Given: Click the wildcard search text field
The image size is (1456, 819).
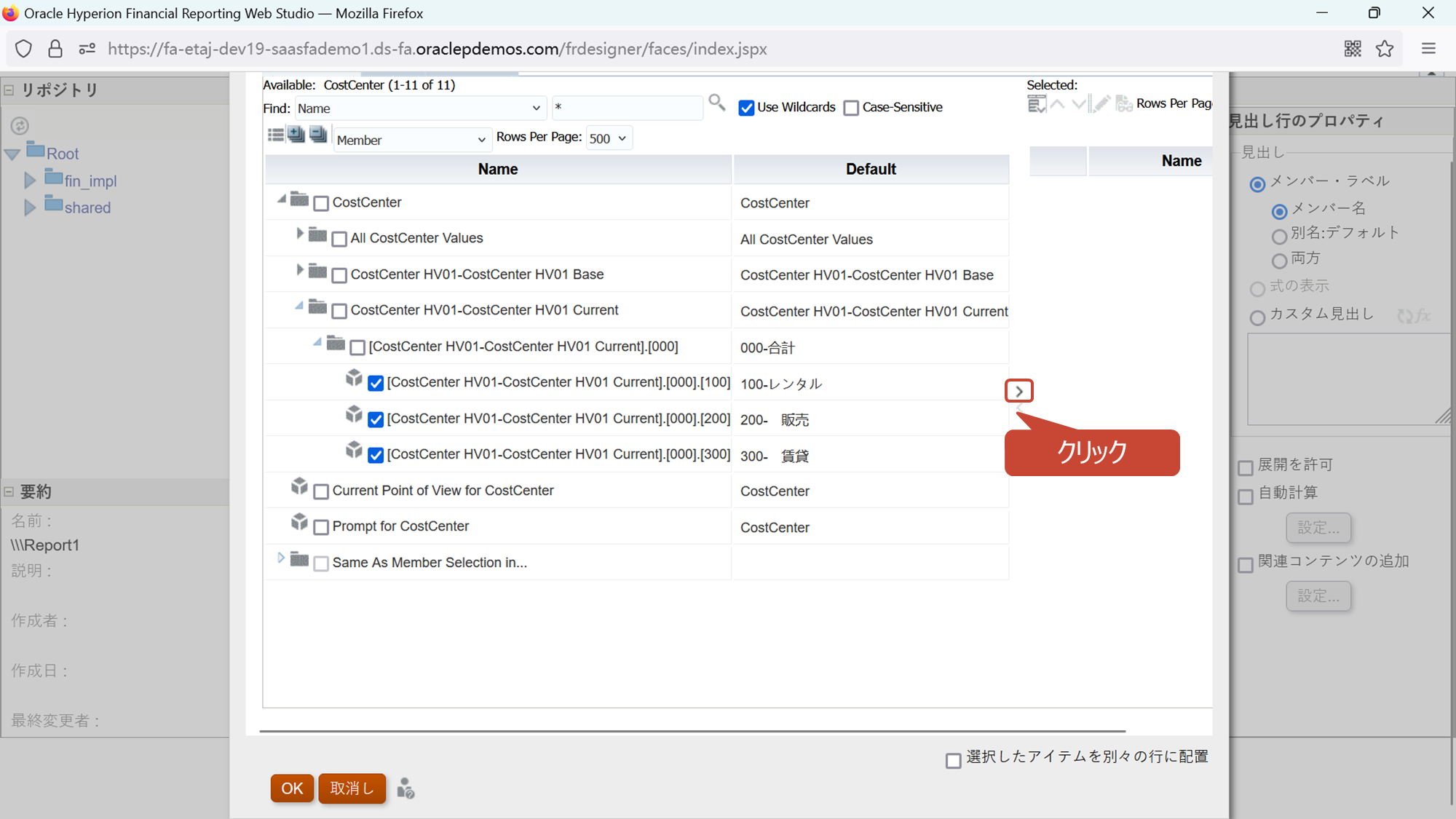Looking at the screenshot, I should pyautogui.click(x=626, y=108).
